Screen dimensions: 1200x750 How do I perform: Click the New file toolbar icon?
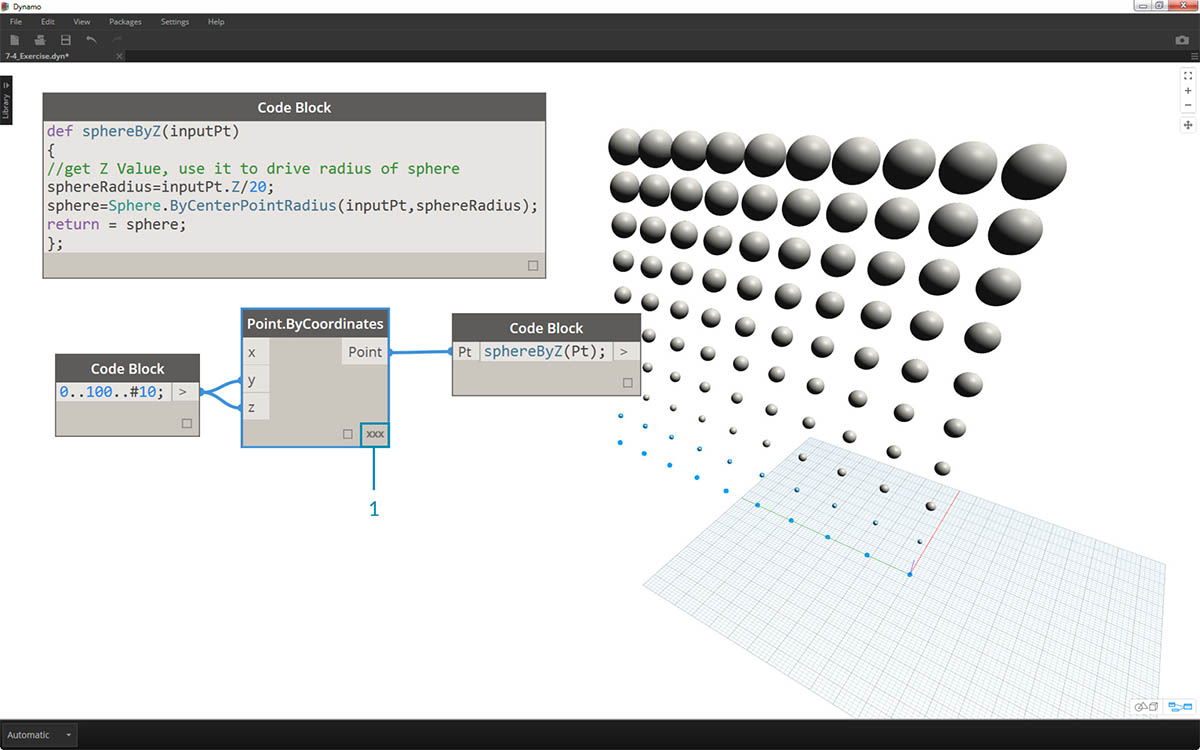point(14,40)
